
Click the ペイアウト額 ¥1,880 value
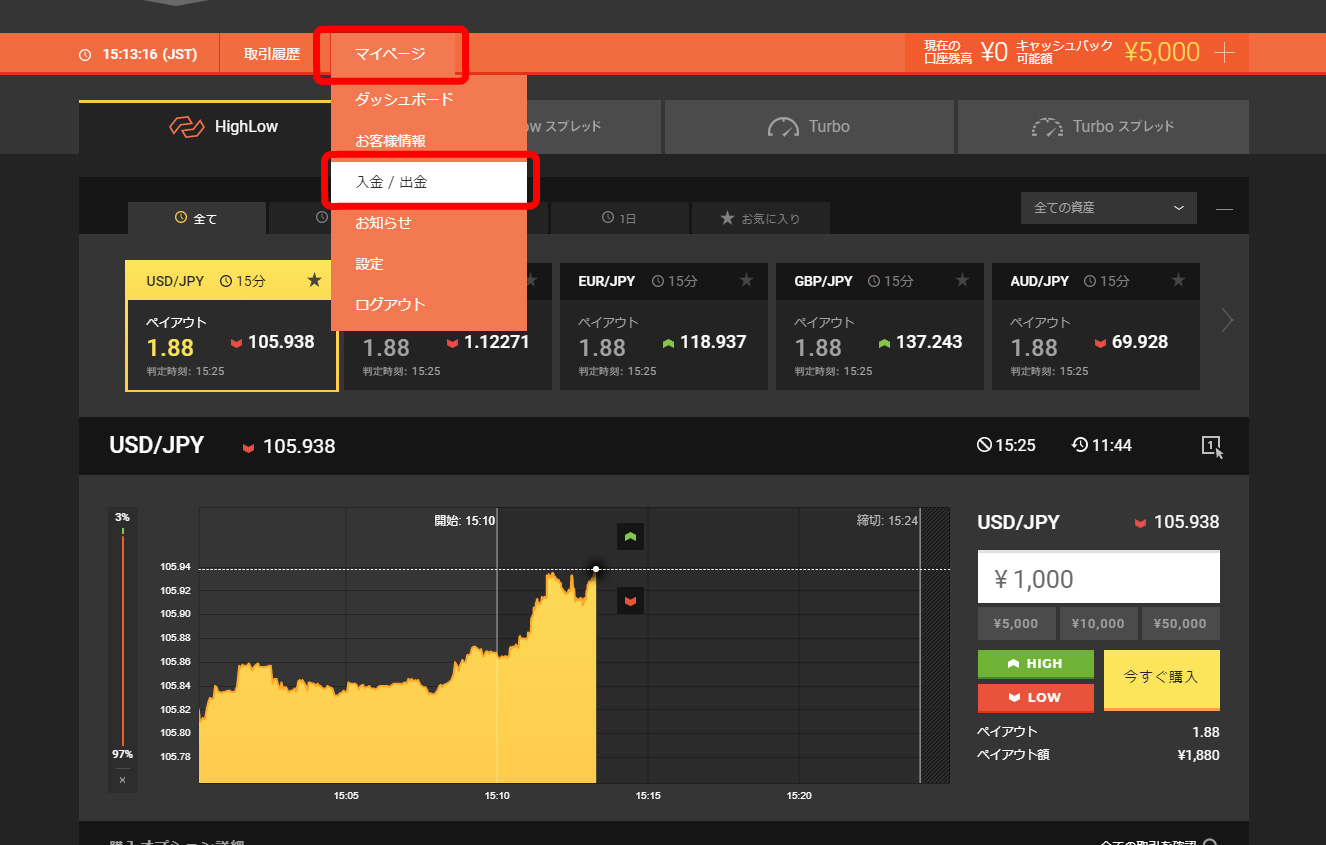[x=1199, y=755]
